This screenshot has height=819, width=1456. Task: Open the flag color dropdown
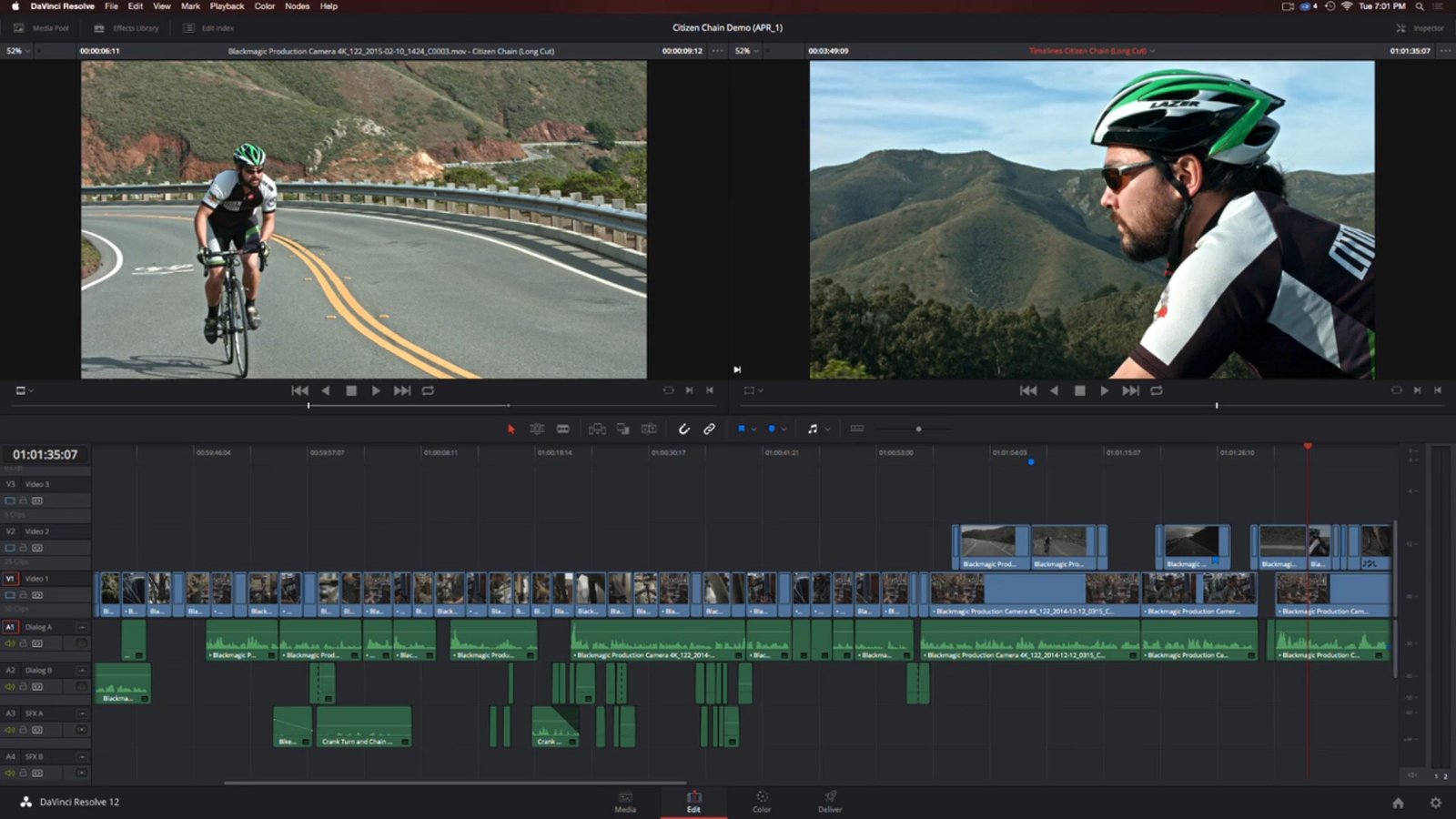[753, 428]
